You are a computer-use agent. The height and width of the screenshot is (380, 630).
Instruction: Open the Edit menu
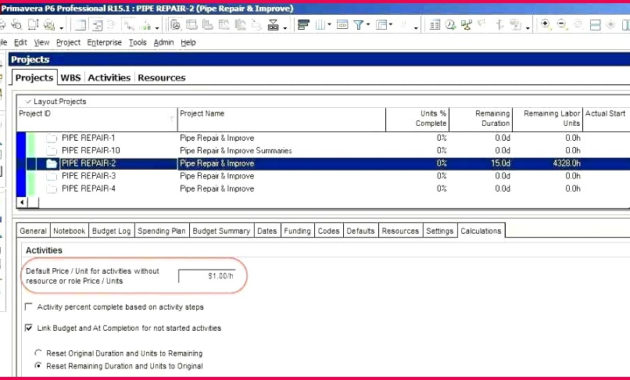[20, 43]
